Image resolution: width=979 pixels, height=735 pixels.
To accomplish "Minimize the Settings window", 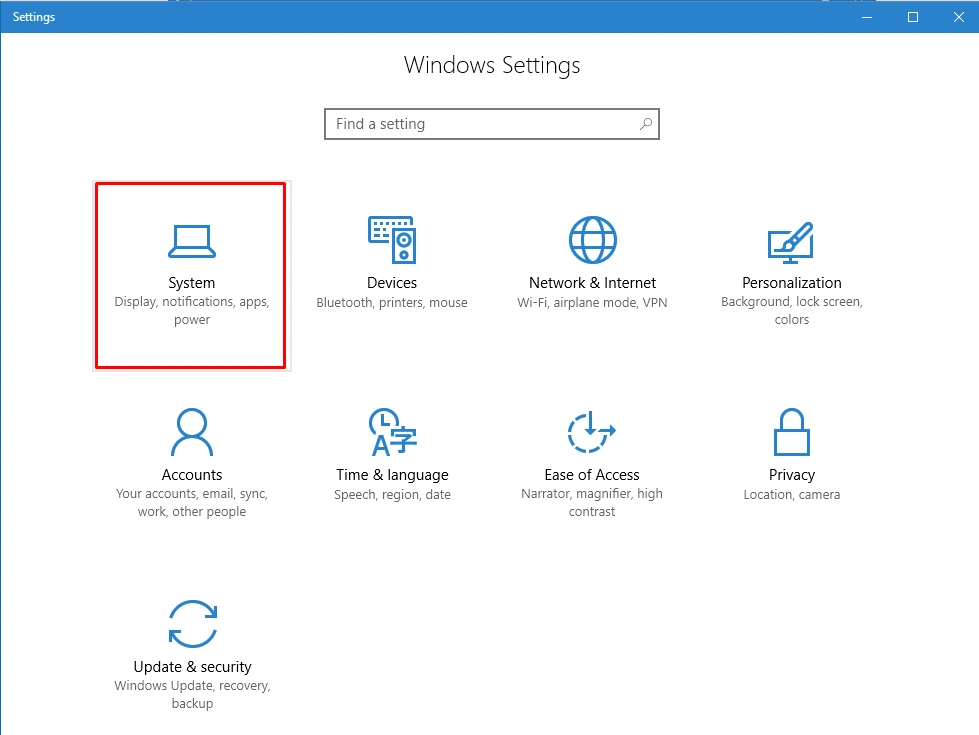I will [x=867, y=17].
